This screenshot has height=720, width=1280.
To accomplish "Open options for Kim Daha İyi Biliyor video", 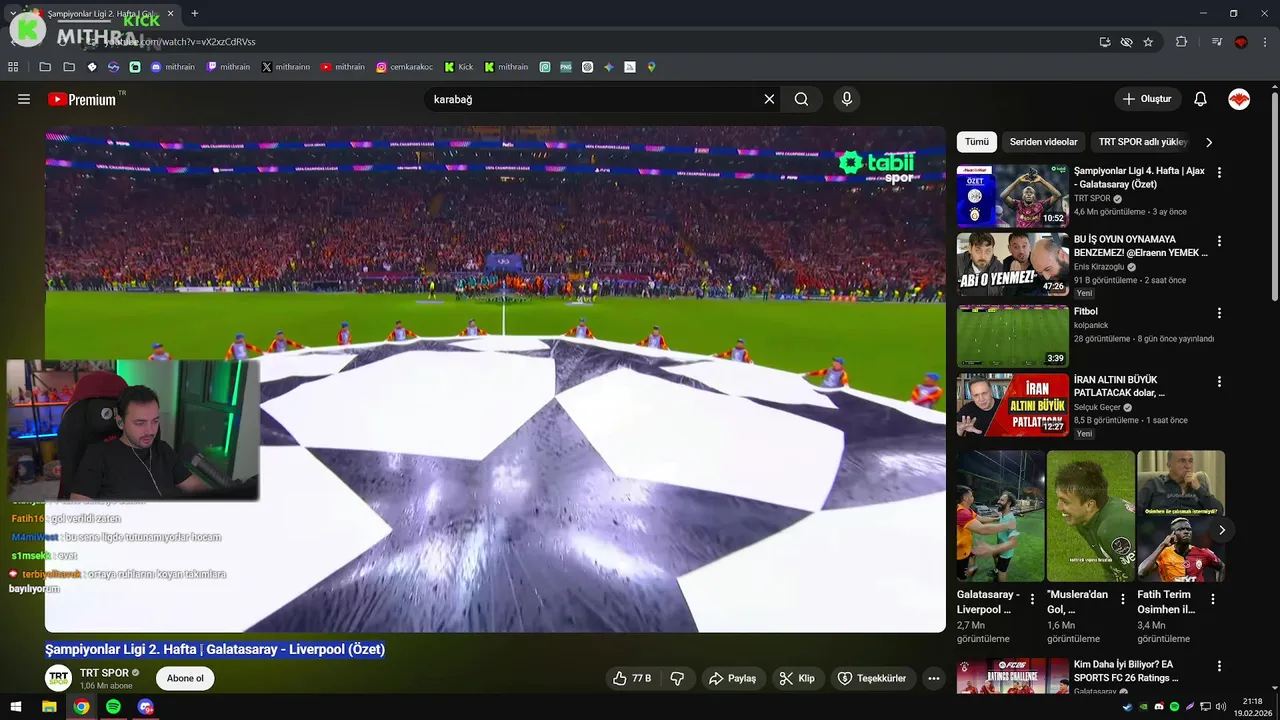I will point(1219,667).
